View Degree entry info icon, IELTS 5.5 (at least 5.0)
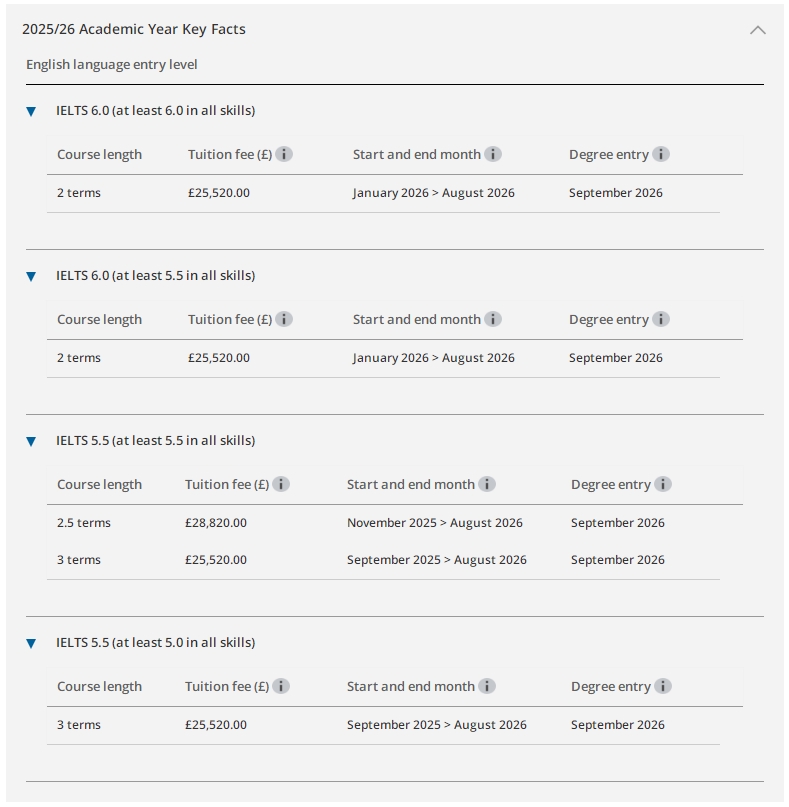The width and height of the screenshot is (789, 807). (663, 686)
